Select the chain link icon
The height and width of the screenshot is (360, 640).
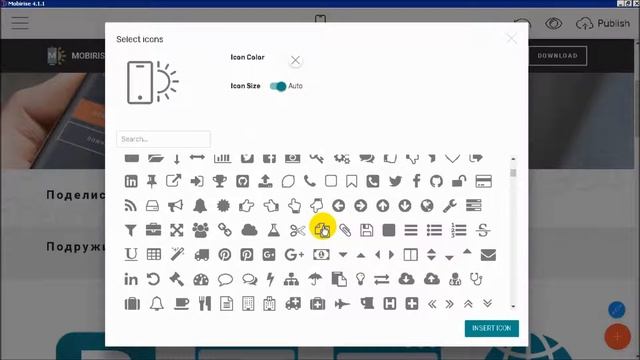click(x=224, y=230)
